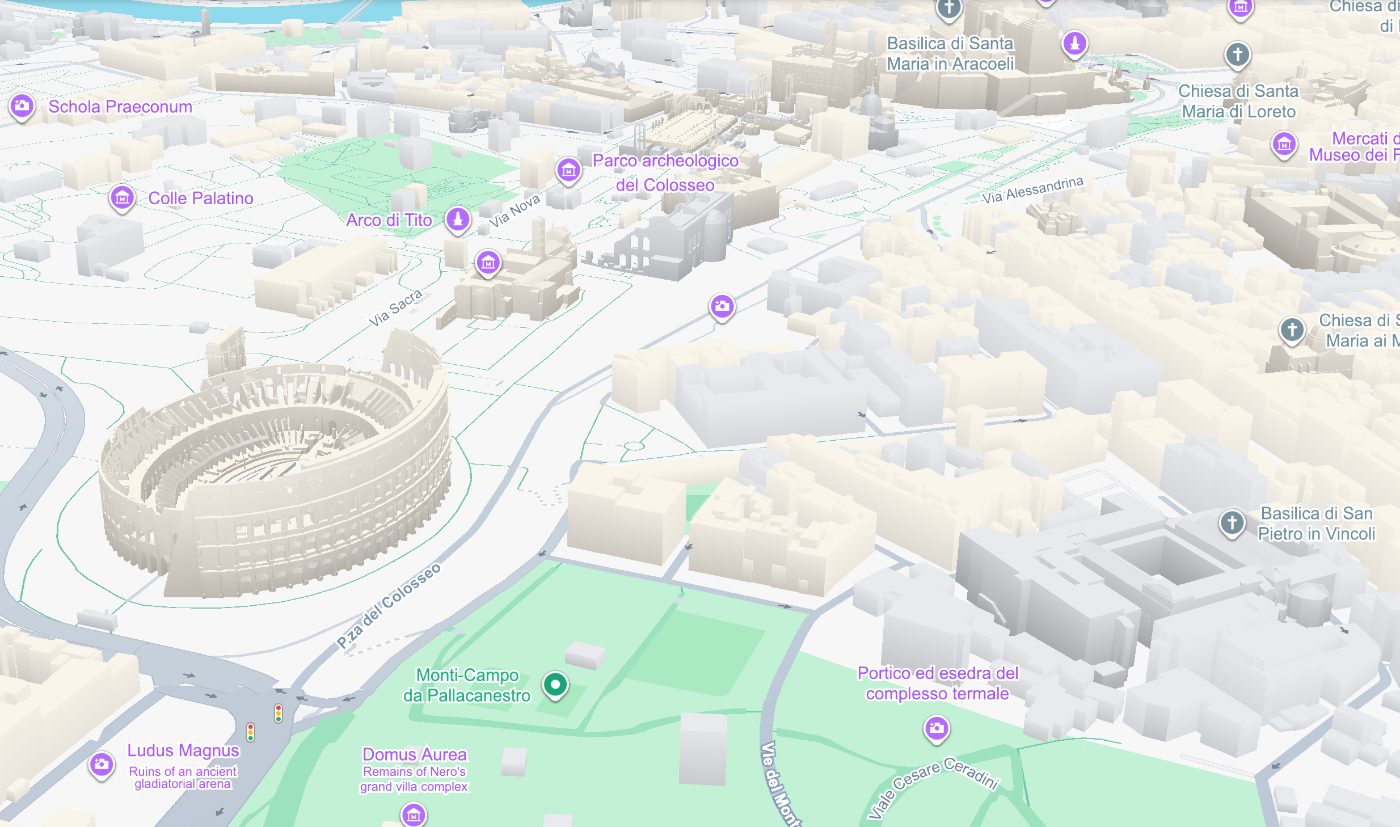
Task: Click the Arco di Tito monument pin
Action: click(x=458, y=218)
